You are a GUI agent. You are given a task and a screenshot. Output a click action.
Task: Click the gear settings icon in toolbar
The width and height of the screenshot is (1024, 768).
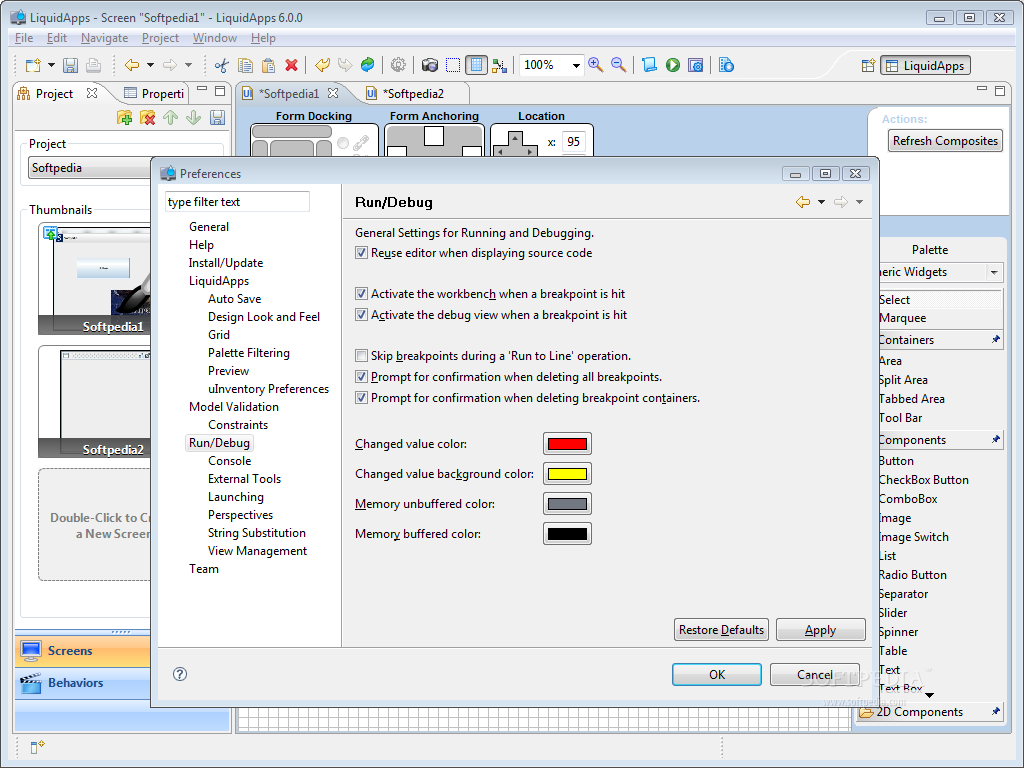(x=398, y=65)
